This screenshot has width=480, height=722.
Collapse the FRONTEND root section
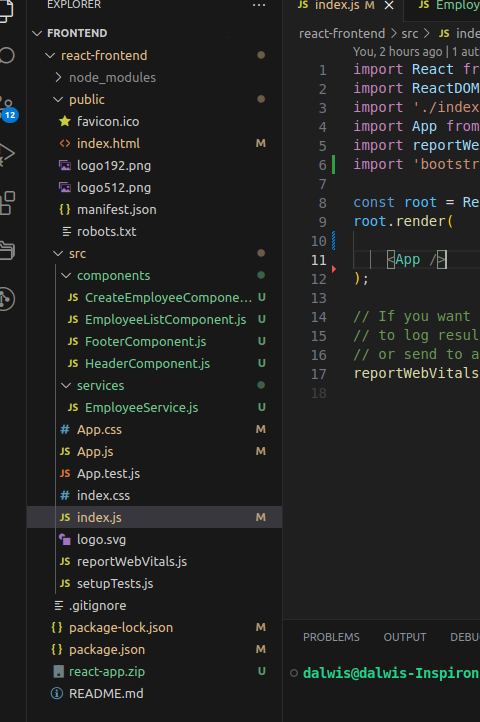coord(38,34)
